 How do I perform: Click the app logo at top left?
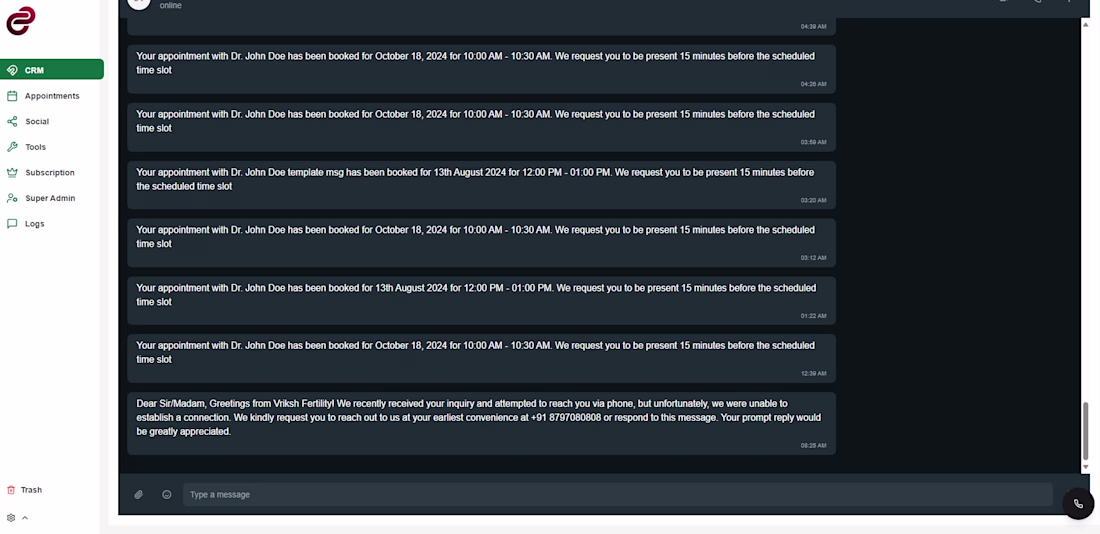pos(21,21)
